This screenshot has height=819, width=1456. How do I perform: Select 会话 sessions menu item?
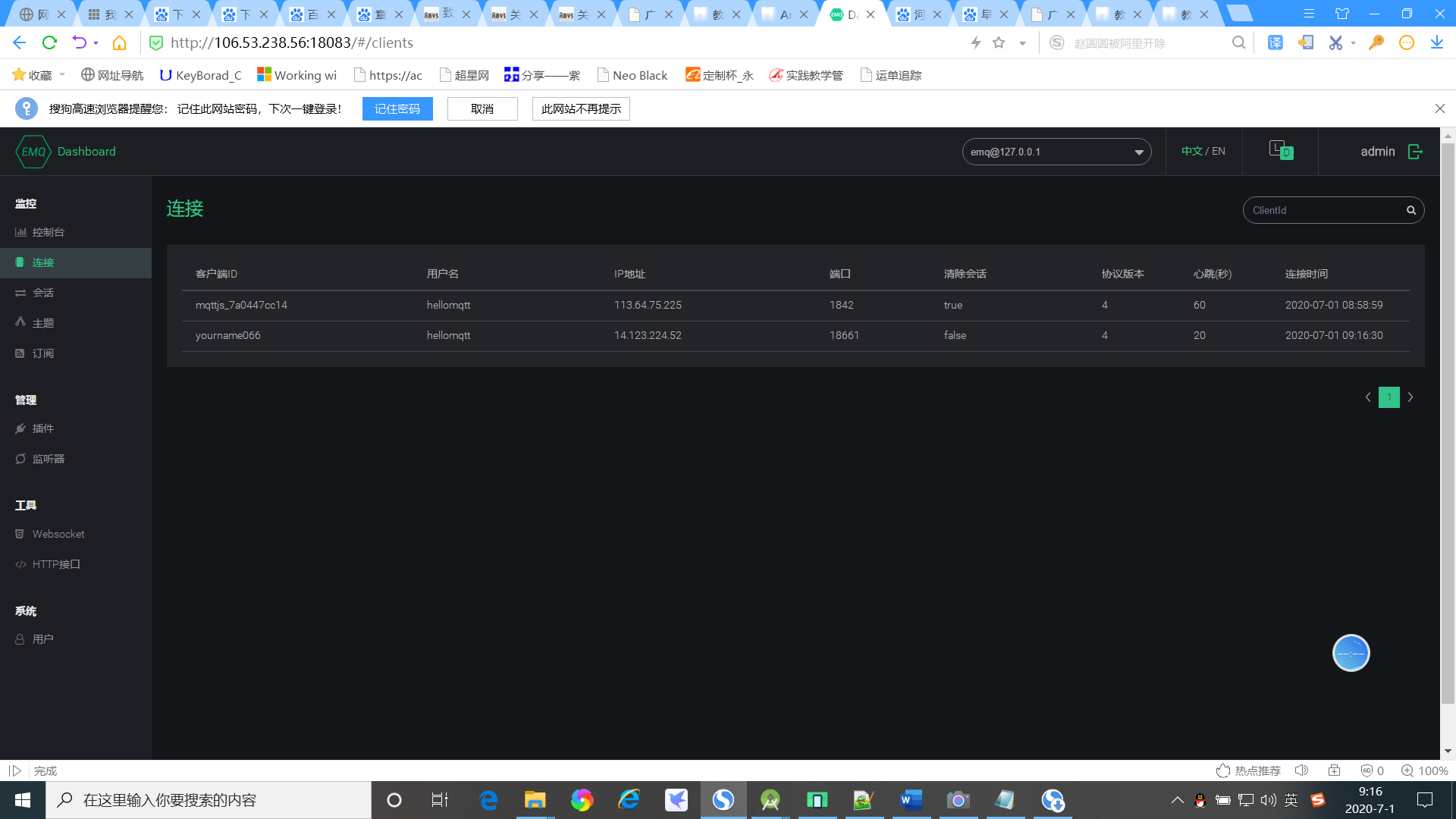click(x=42, y=293)
